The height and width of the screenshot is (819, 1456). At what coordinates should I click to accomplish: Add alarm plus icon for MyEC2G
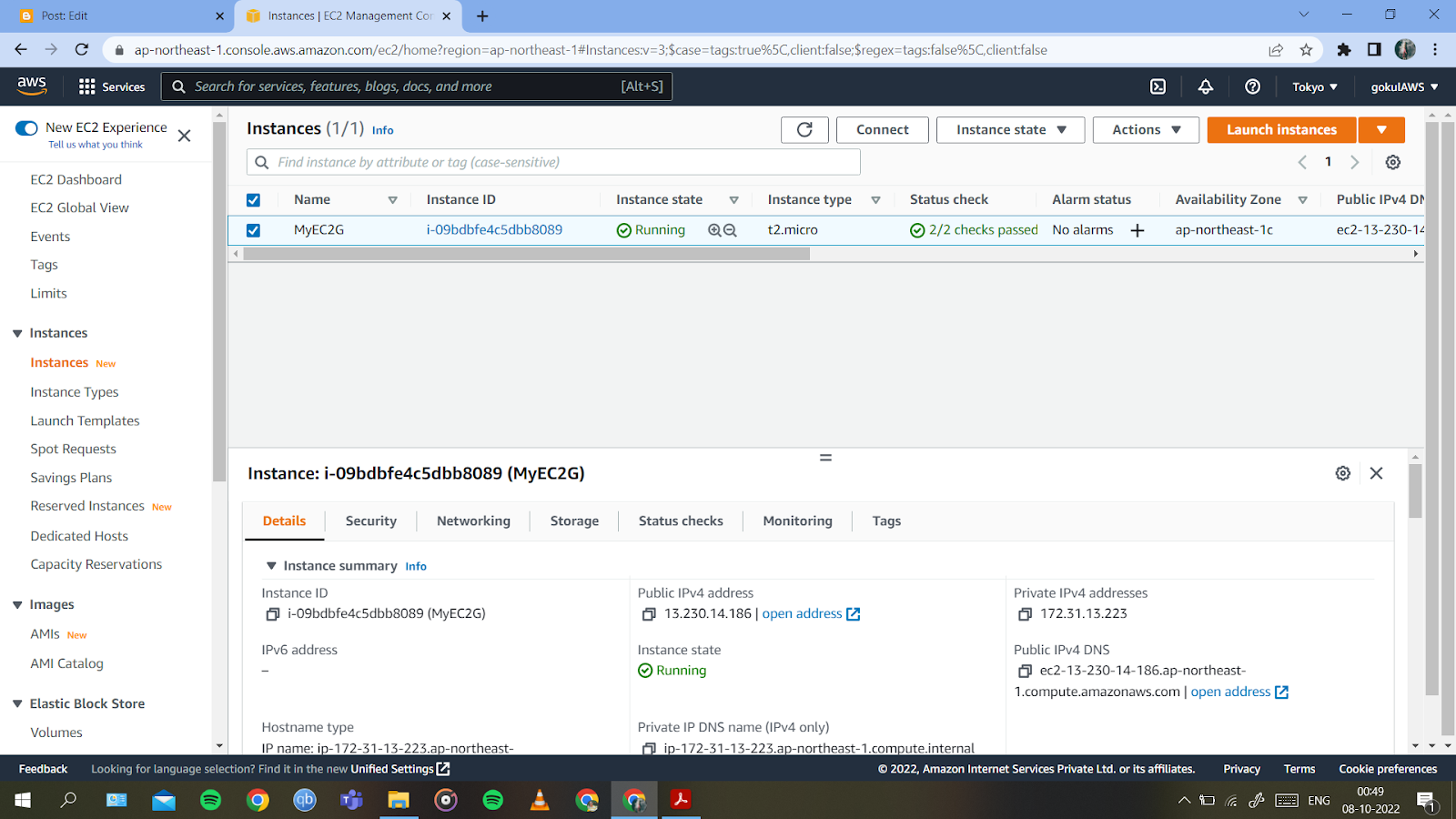(1137, 230)
